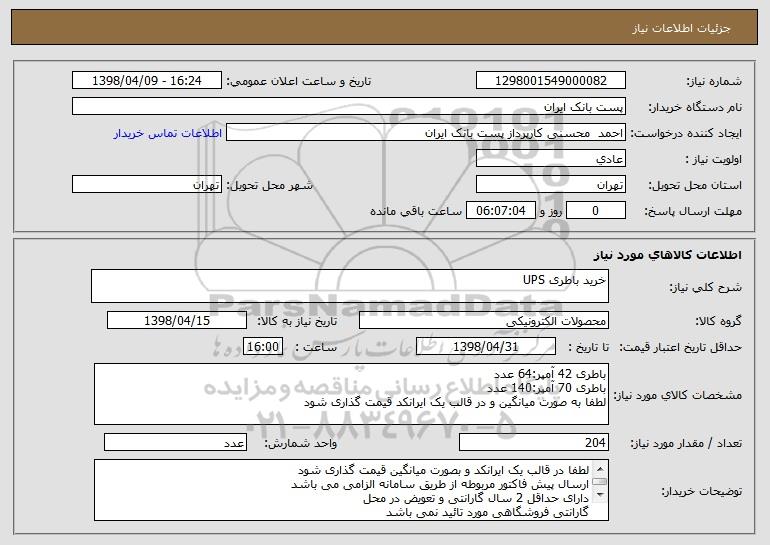Click the buyer name field پست بانک ایران

tap(349, 107)
